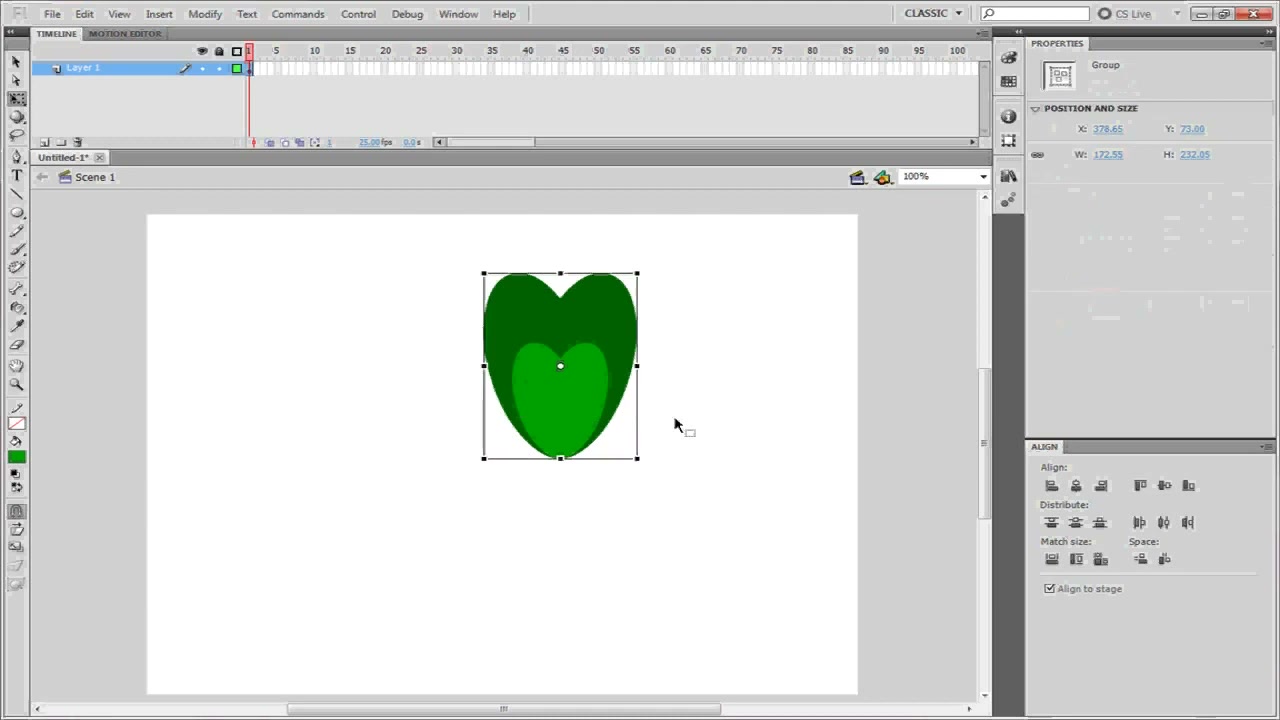The height and width of the screenshot is (720, 1280).
Task: Click New Layer icon in timeline
Action: pyautogui.click(x=44, y=143)
